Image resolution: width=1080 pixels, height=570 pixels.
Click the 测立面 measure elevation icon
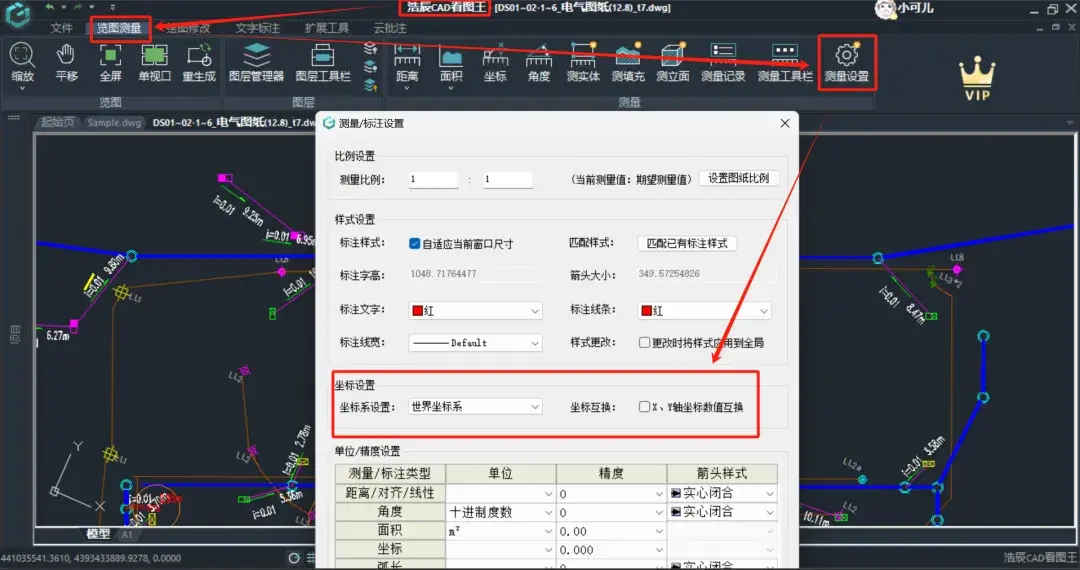(672, 55)
